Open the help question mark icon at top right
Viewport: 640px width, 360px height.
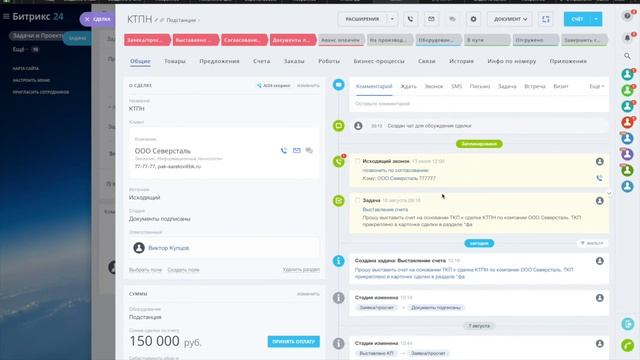tap(627, 16)
